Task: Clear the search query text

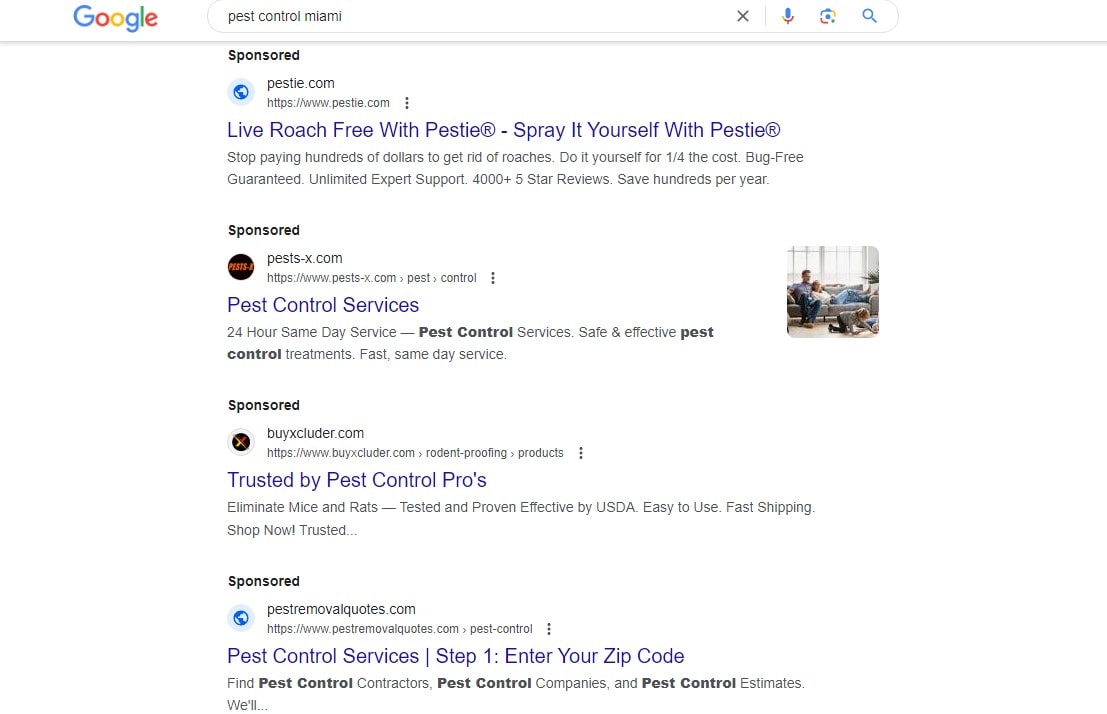Action: [x=743, y=16]
